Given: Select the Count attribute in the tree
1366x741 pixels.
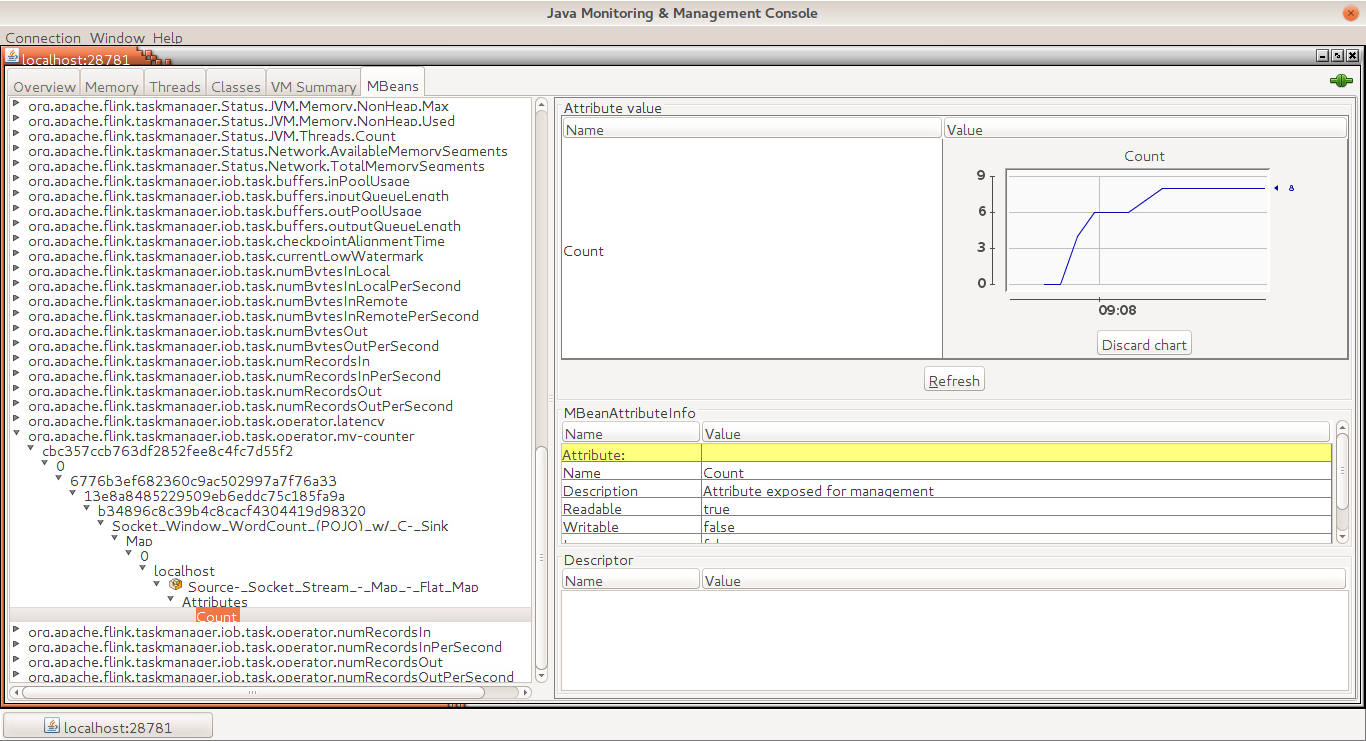Looking at the screenshot, I should (217, 617).
